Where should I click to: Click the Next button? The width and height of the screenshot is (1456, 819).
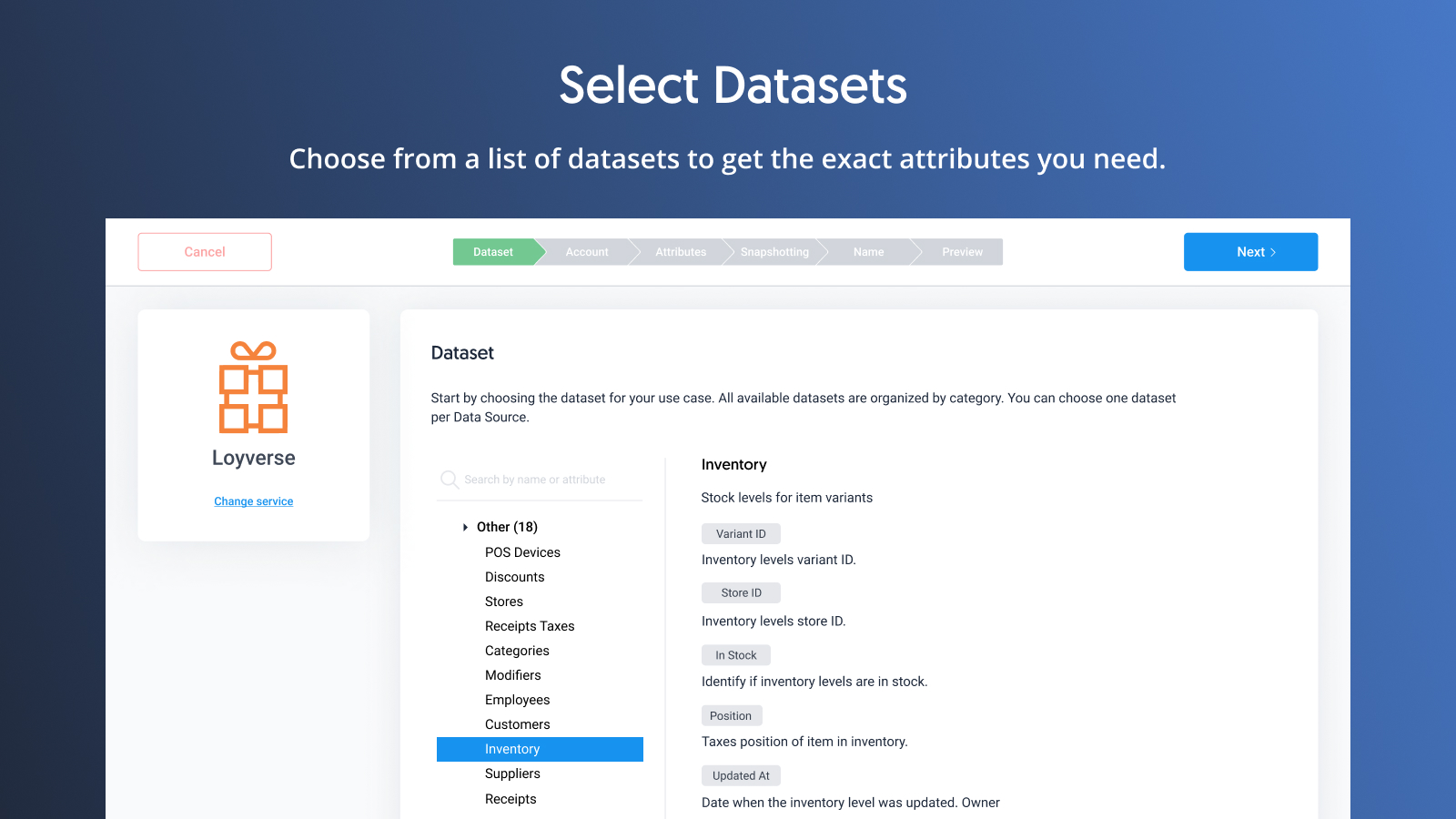(1250, 252)
